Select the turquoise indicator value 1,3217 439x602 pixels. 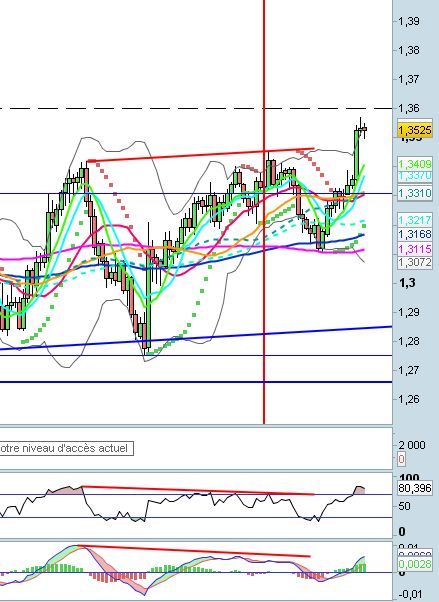(415, 220)
